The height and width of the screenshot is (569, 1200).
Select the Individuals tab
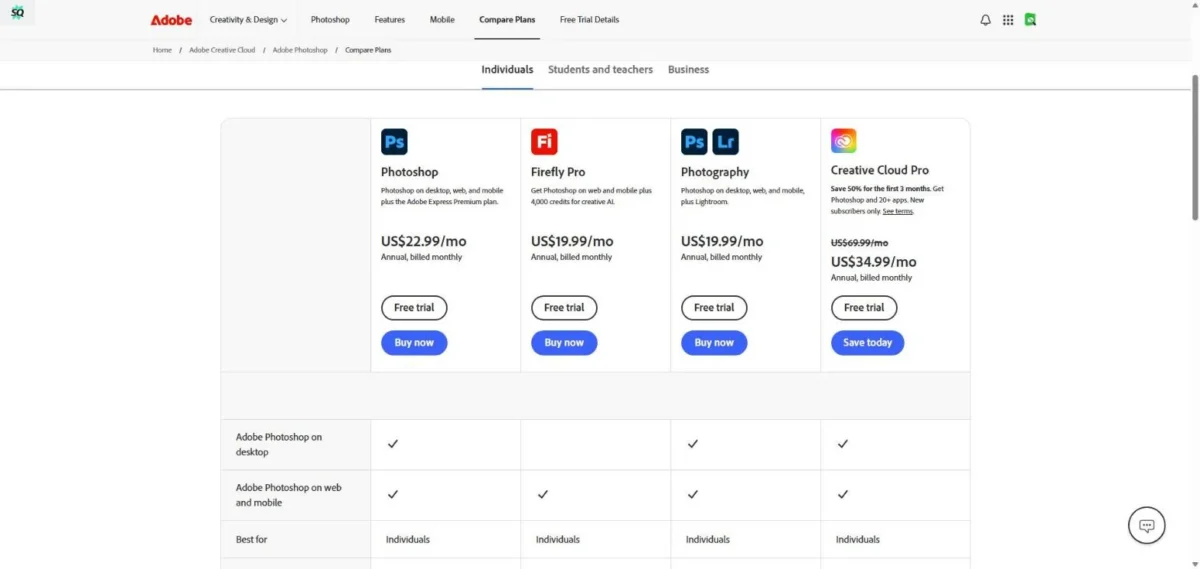[x=507, y=70]
